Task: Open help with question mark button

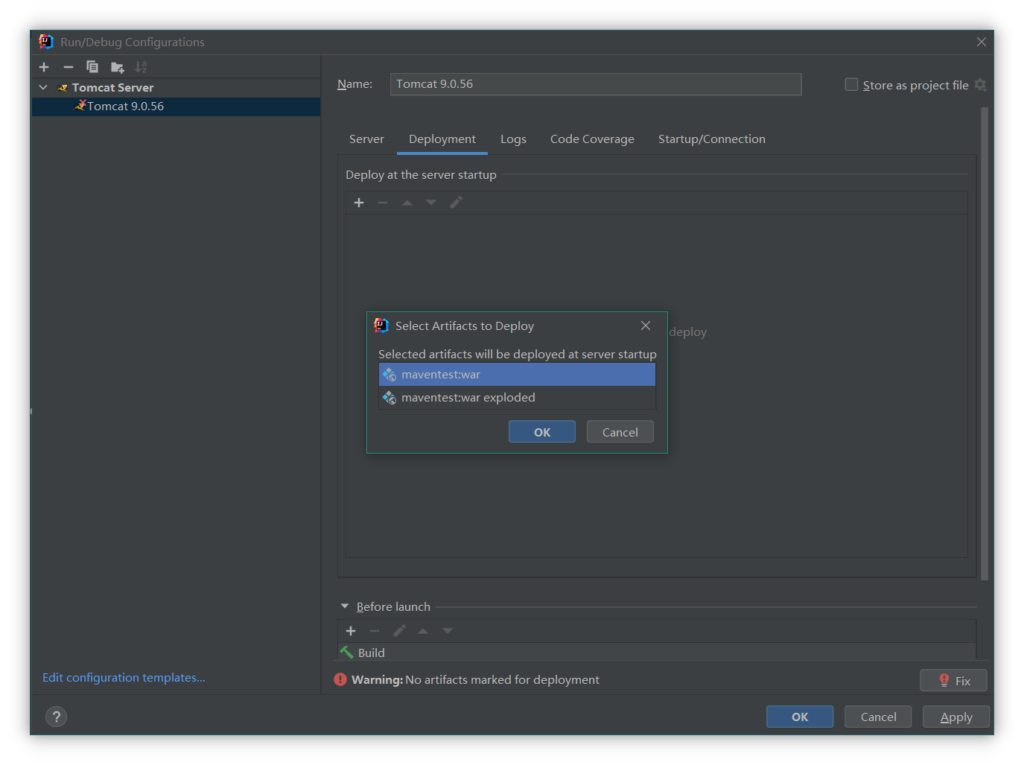Action: [x=56, y=717]
